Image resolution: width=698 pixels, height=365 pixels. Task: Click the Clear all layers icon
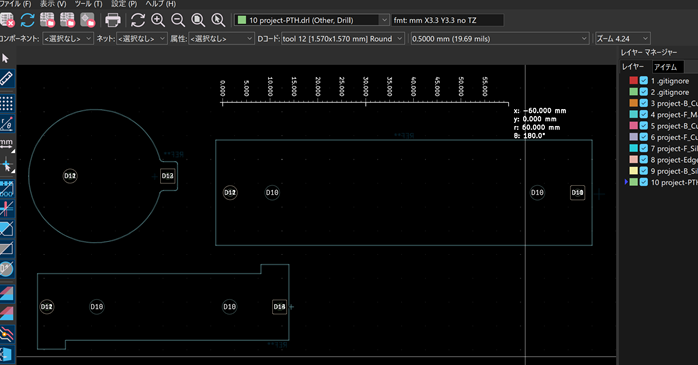coord(7,20)
